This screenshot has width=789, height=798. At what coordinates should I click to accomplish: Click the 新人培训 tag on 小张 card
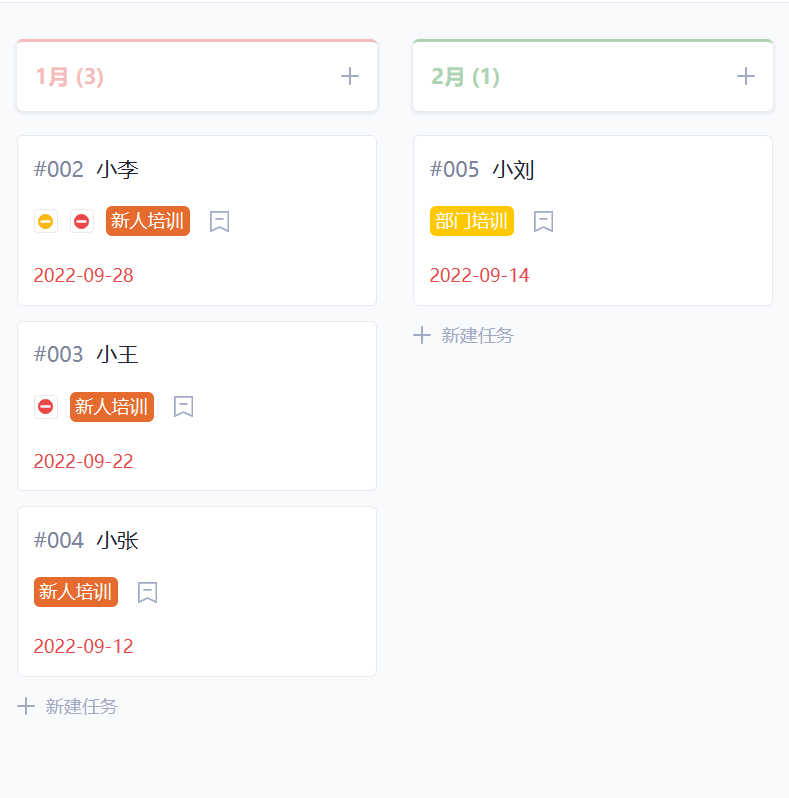[x=76, y=592]
